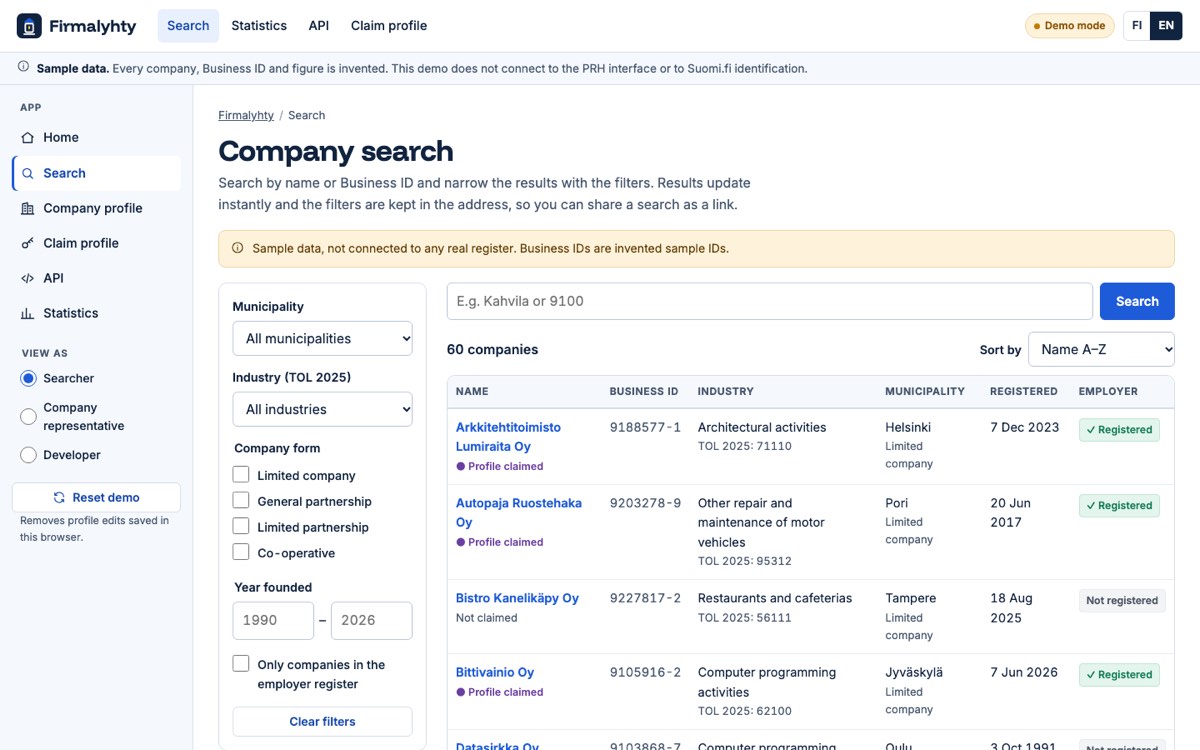Click the bar chart Statistics icon
The height and width of the screenshot is (750, 1200).
pos(28,313)
